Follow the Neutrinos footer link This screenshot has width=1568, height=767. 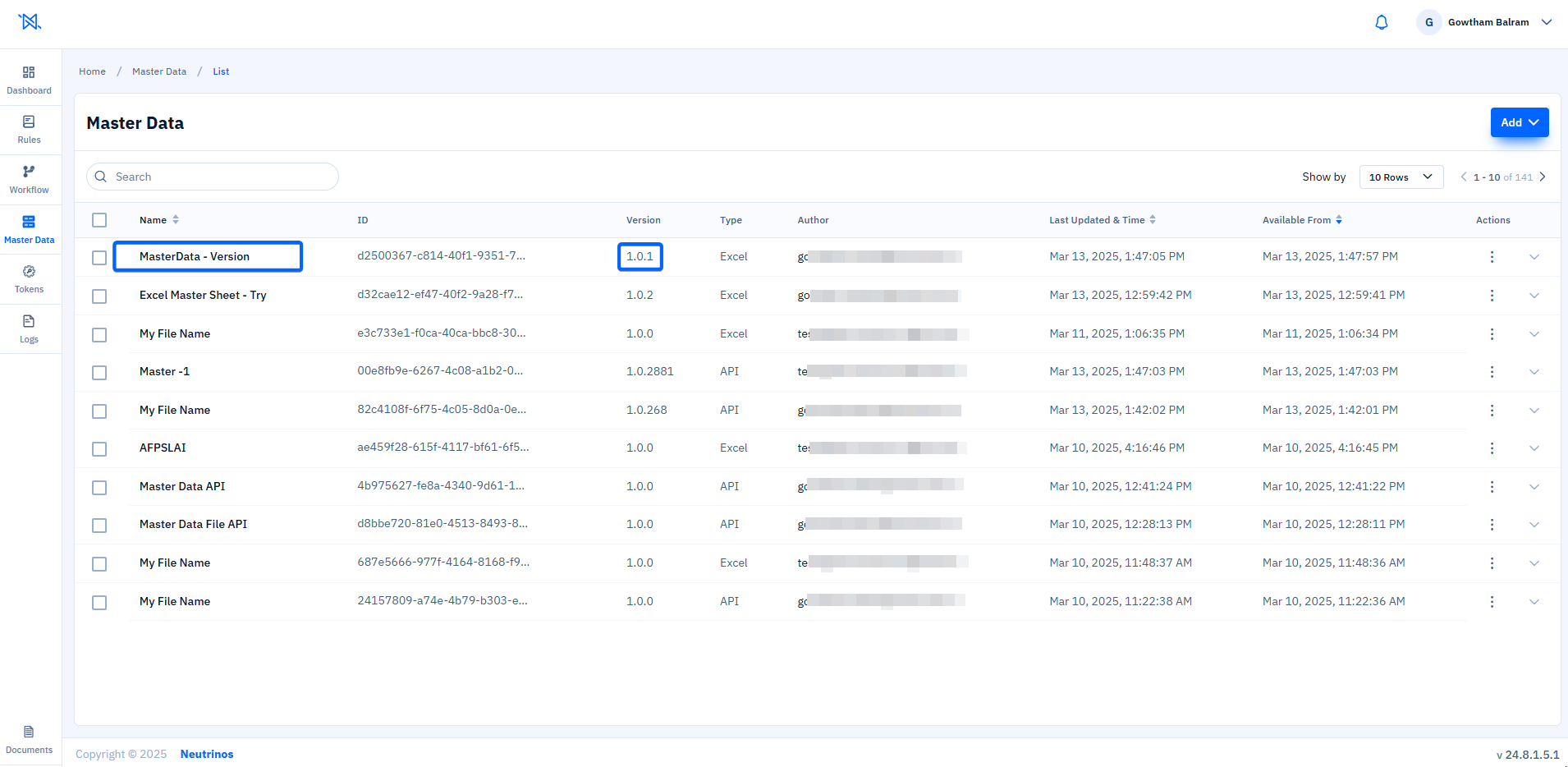[x=207, y=754]
